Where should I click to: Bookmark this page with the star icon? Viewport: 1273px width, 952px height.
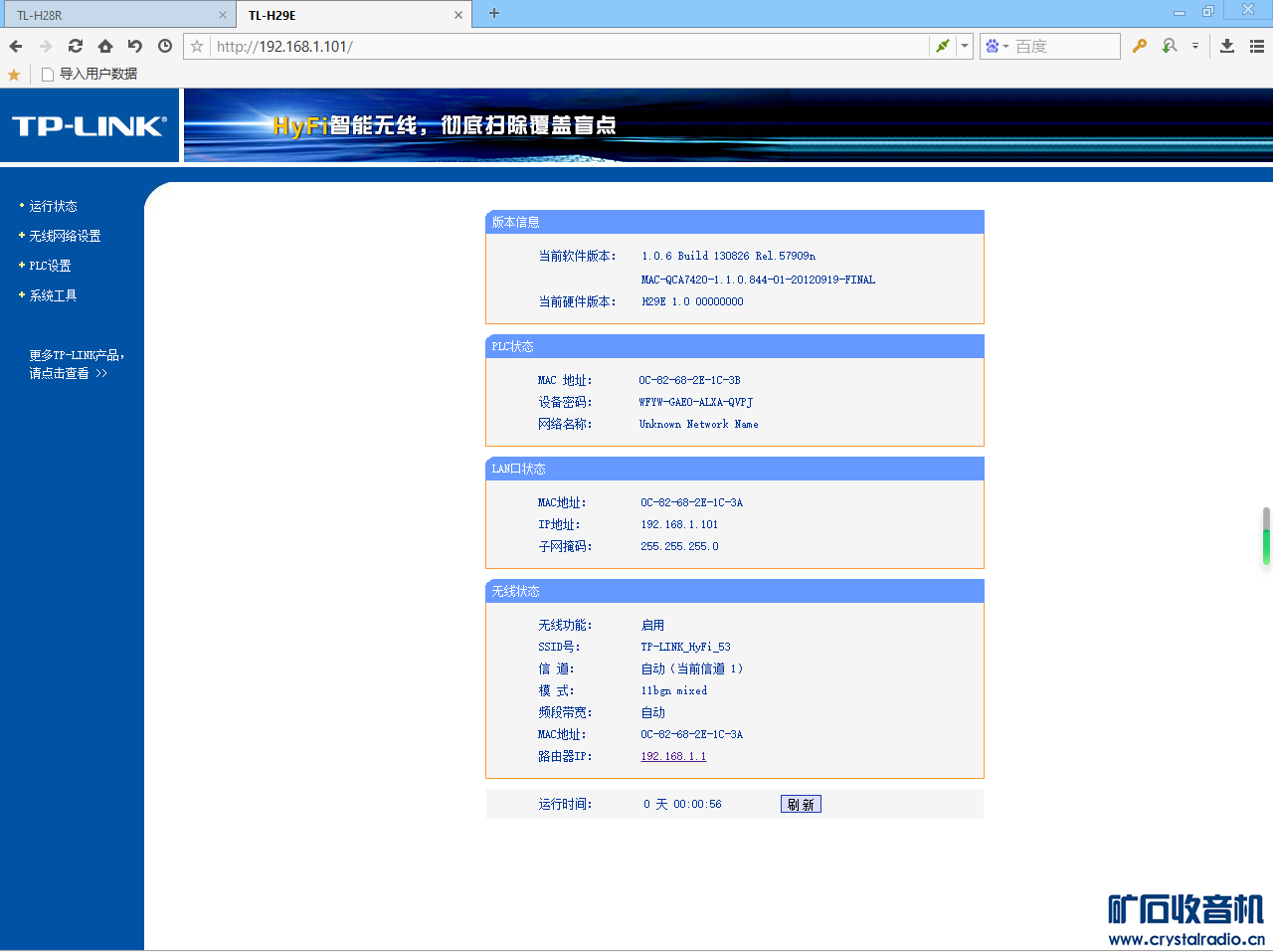coord(197,46)
